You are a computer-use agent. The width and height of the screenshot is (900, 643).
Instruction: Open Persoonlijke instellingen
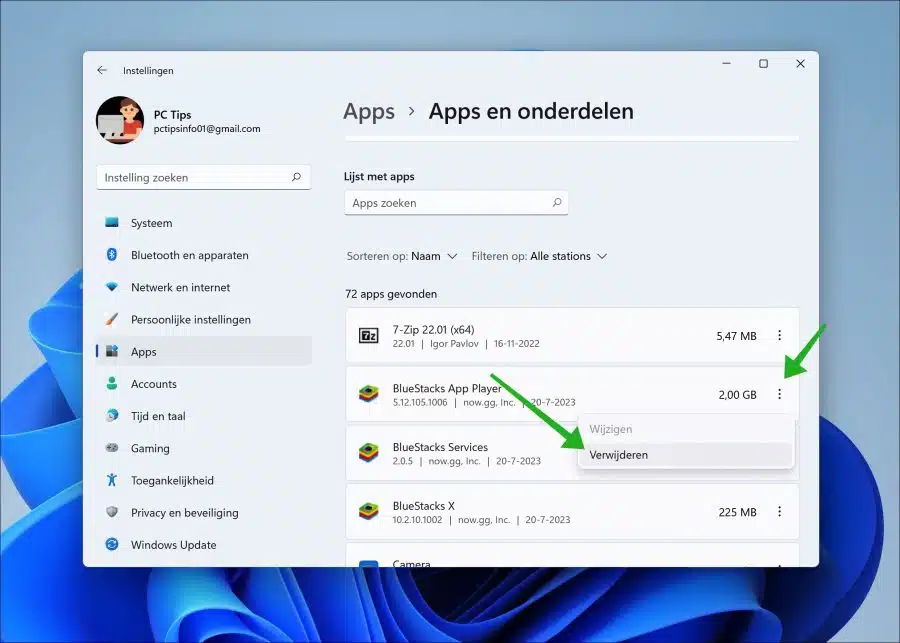(x=204, y=319)
